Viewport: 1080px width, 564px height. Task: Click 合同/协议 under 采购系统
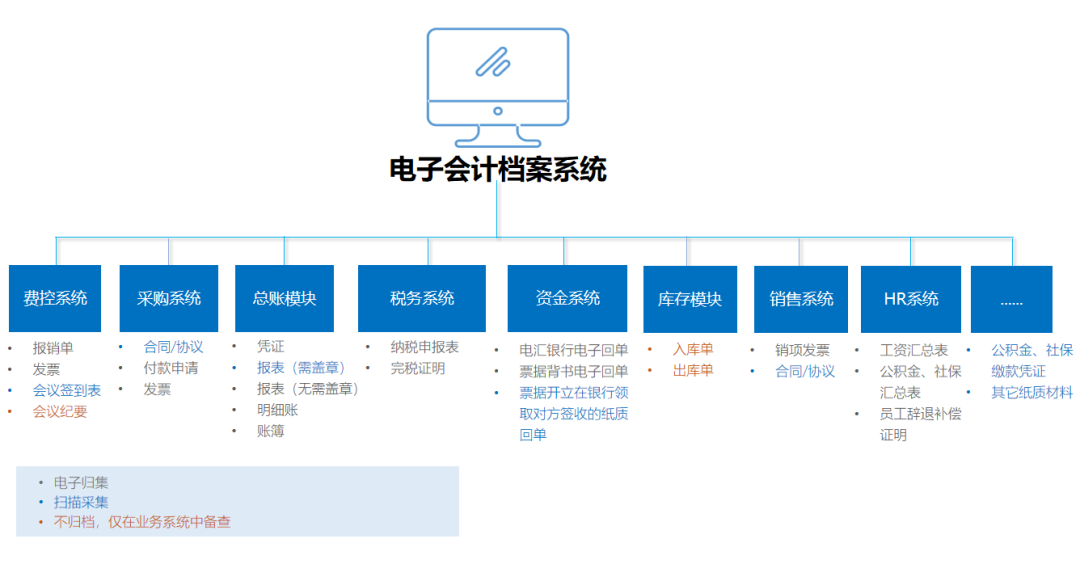point(173,347)
